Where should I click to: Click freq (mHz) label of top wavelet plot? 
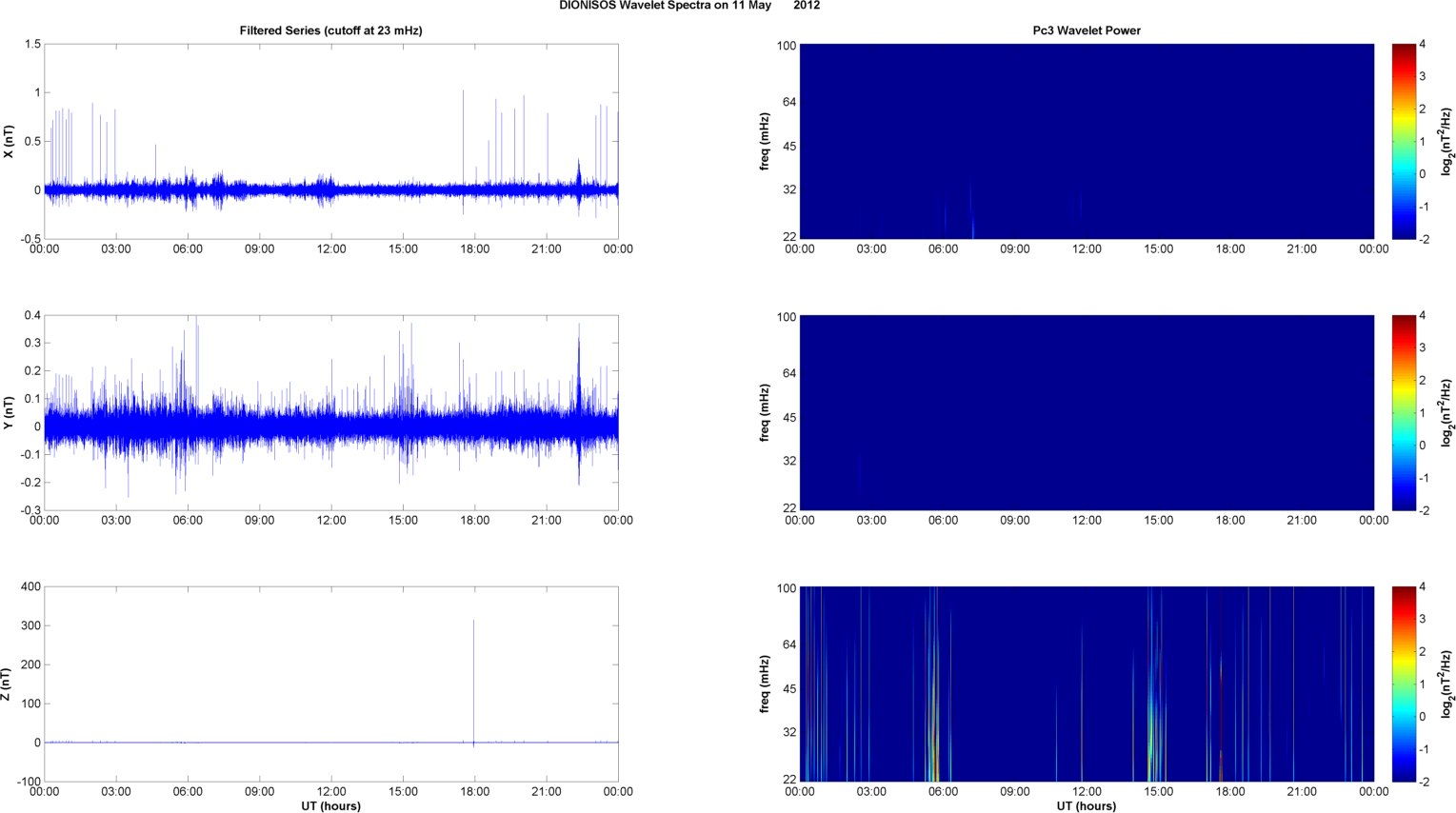click(765, 142)
